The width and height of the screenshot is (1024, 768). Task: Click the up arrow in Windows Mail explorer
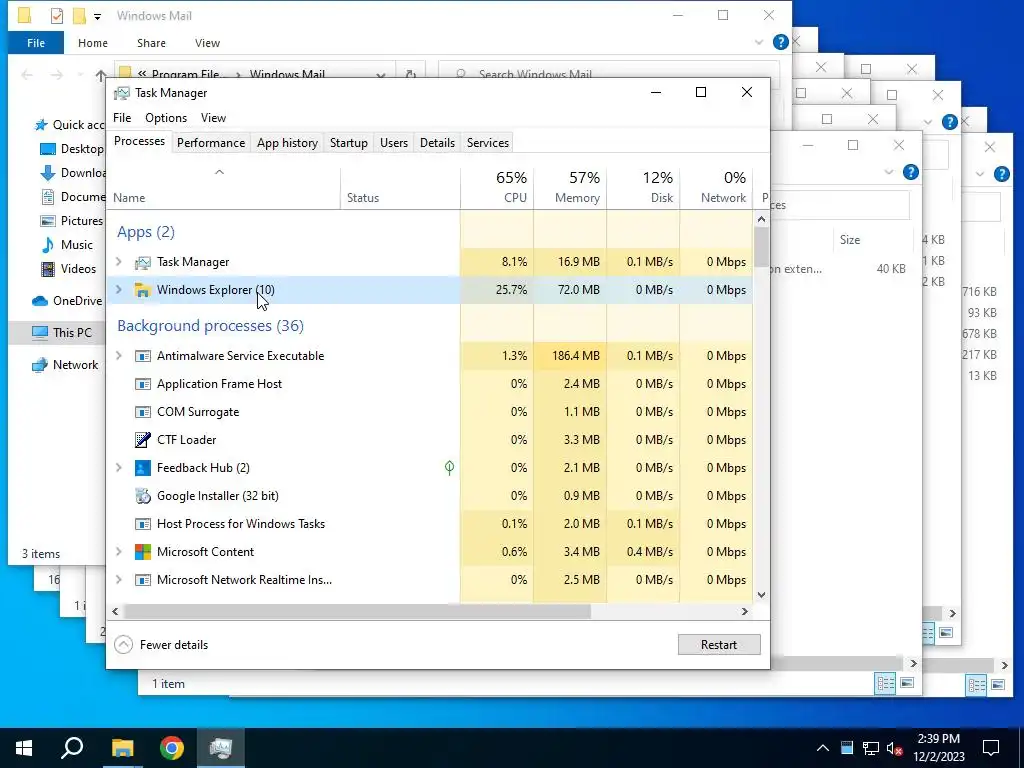click(x=101, y=75)
